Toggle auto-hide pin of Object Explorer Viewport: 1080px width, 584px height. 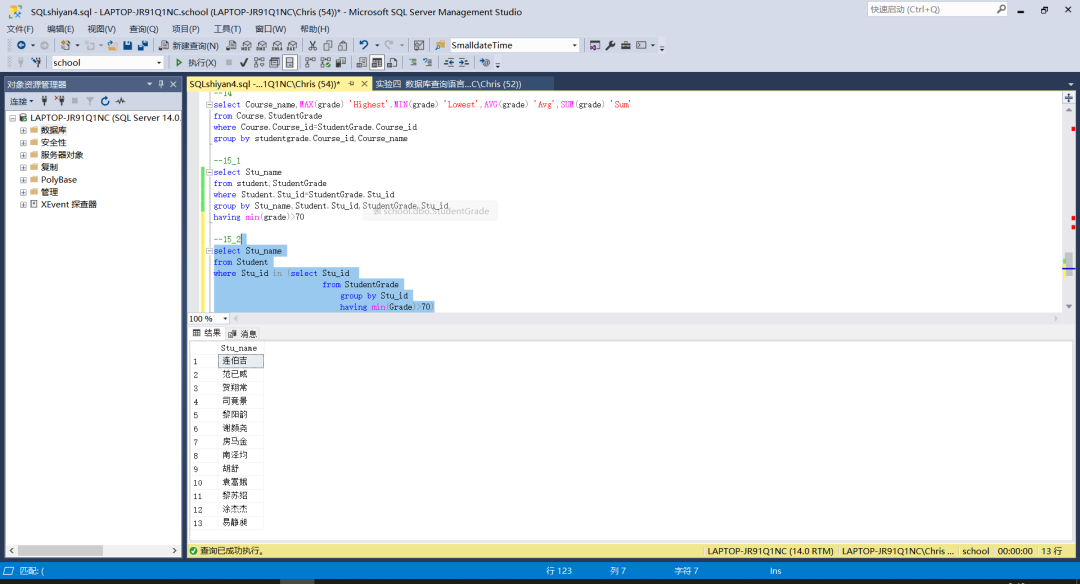point(161,84)
